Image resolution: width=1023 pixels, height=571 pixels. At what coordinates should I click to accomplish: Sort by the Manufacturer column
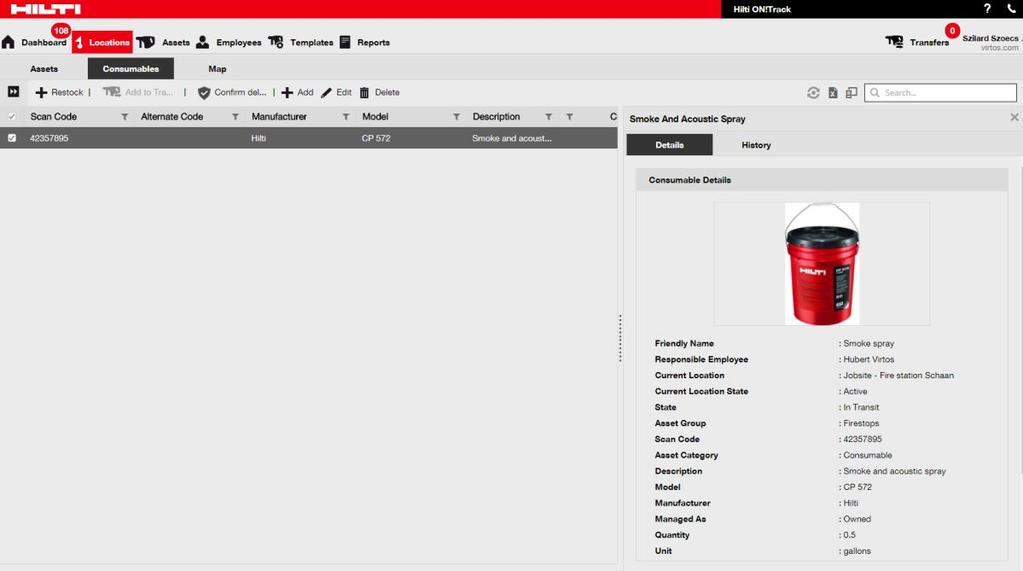[x=279, y=117]
